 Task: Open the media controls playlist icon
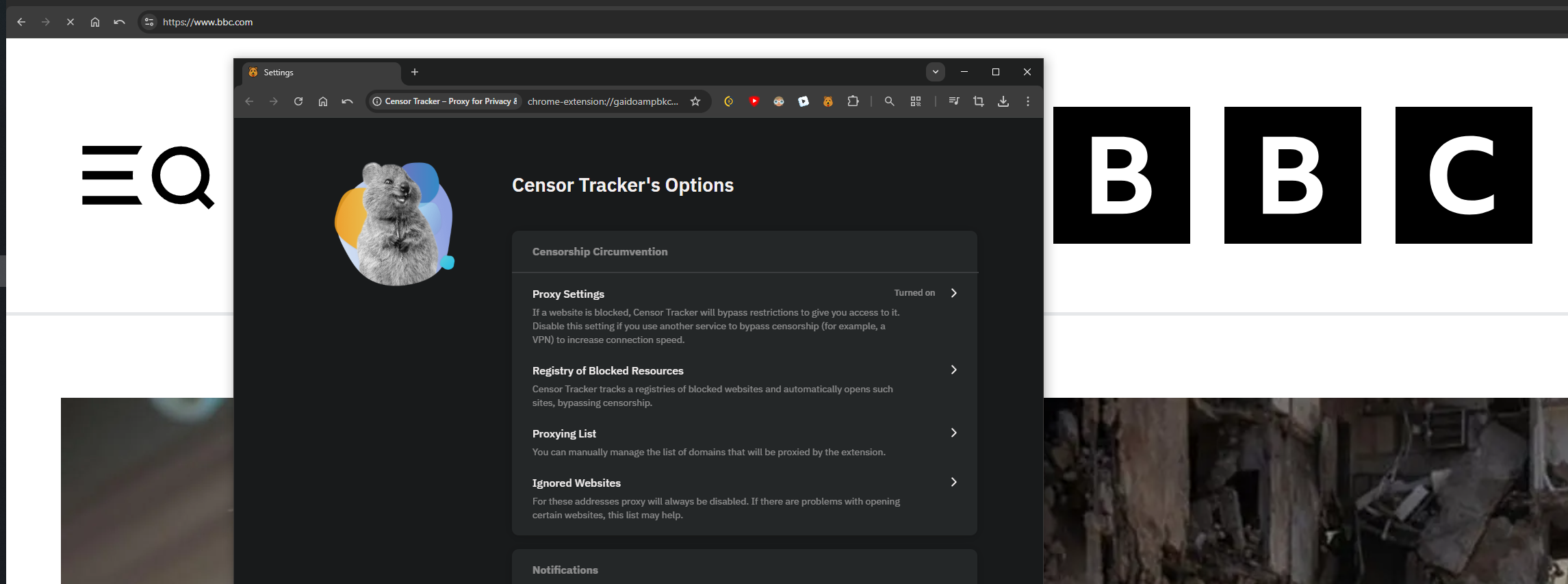point(954,101)
